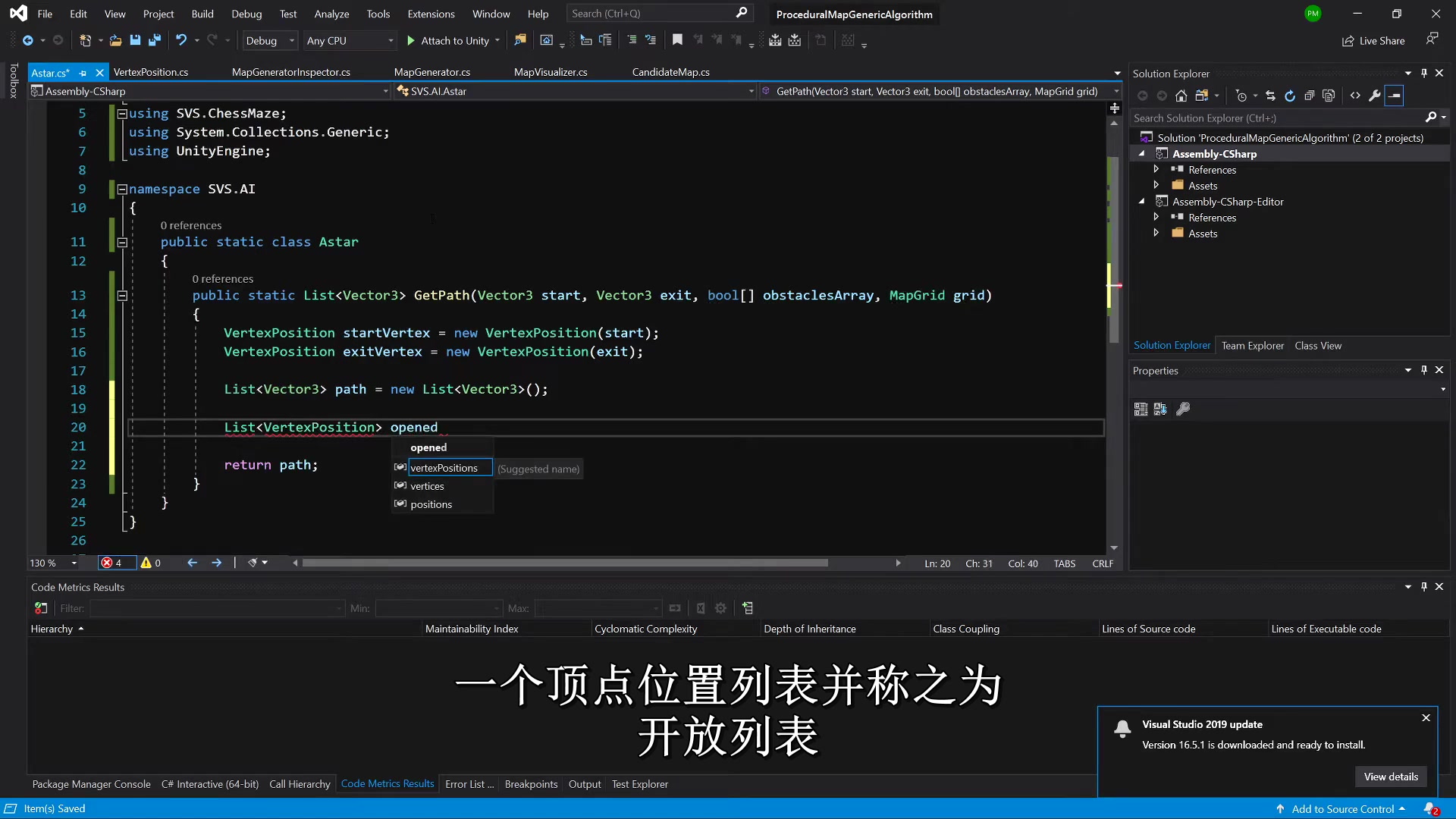
Task: Click the Save All icon in toolbar
Action: coord(155,40)
